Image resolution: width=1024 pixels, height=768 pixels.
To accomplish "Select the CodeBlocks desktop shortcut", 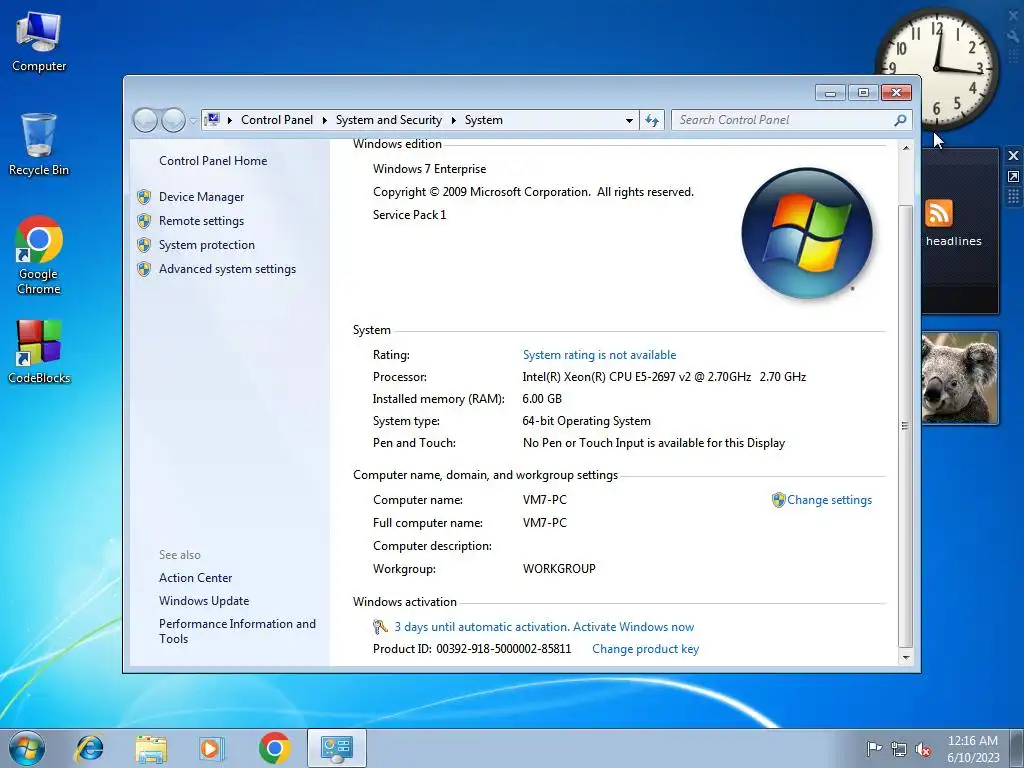I will 39,351.
